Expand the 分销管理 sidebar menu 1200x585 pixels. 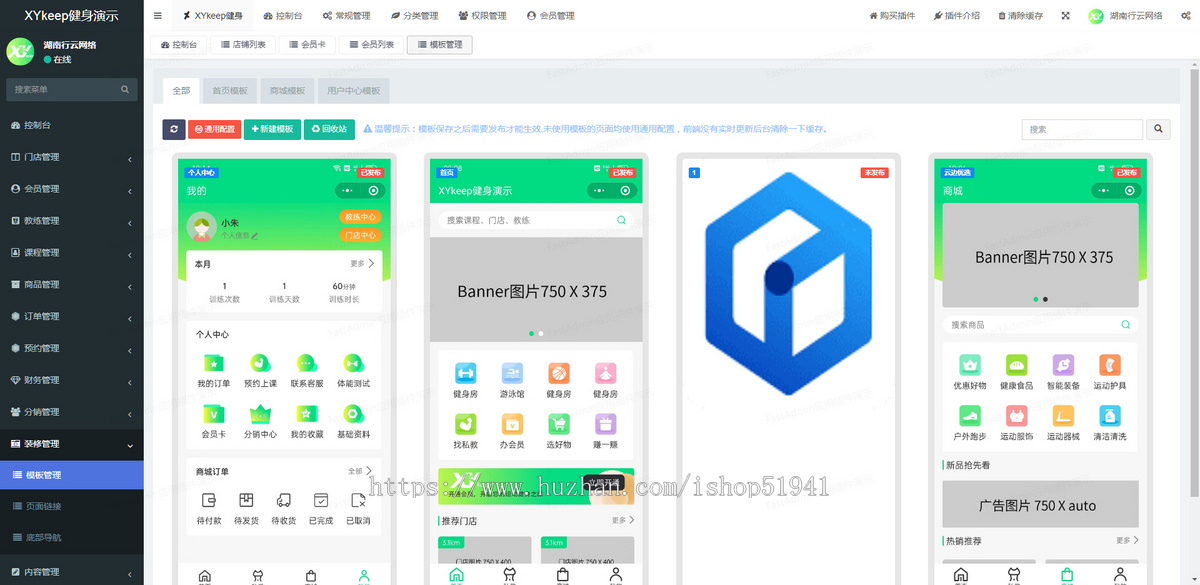point(72,412)
